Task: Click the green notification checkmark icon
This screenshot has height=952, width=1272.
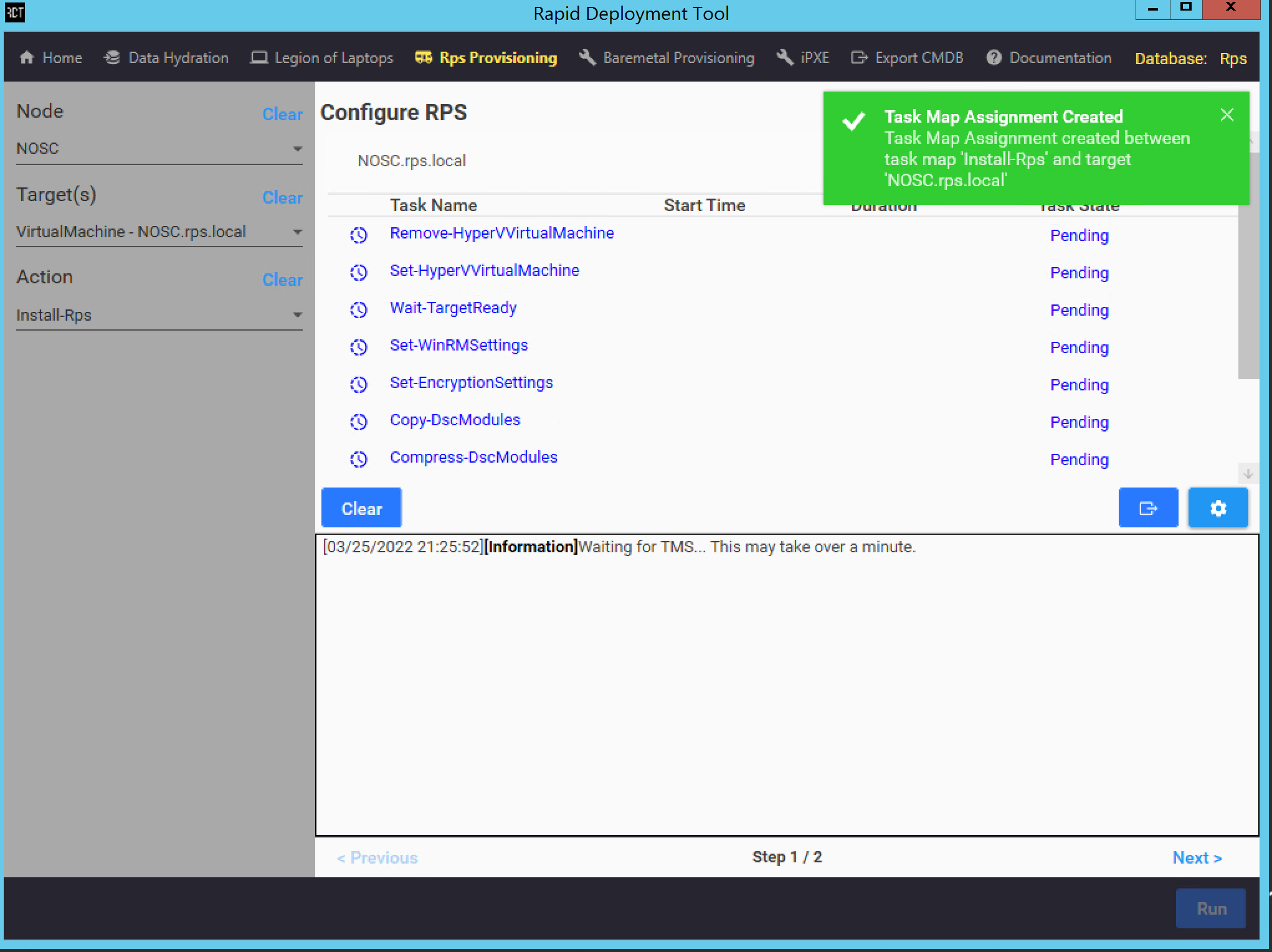Action: point(853,121)
